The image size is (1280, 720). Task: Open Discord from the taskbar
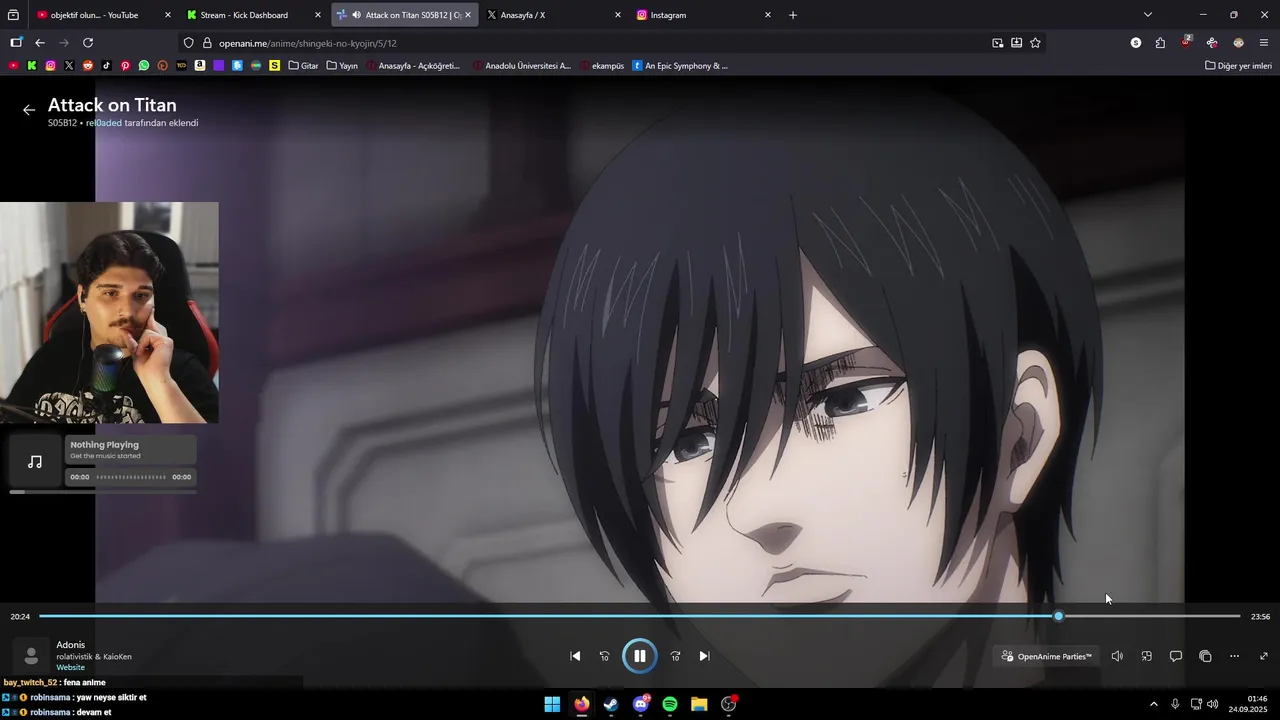[640, 704]
